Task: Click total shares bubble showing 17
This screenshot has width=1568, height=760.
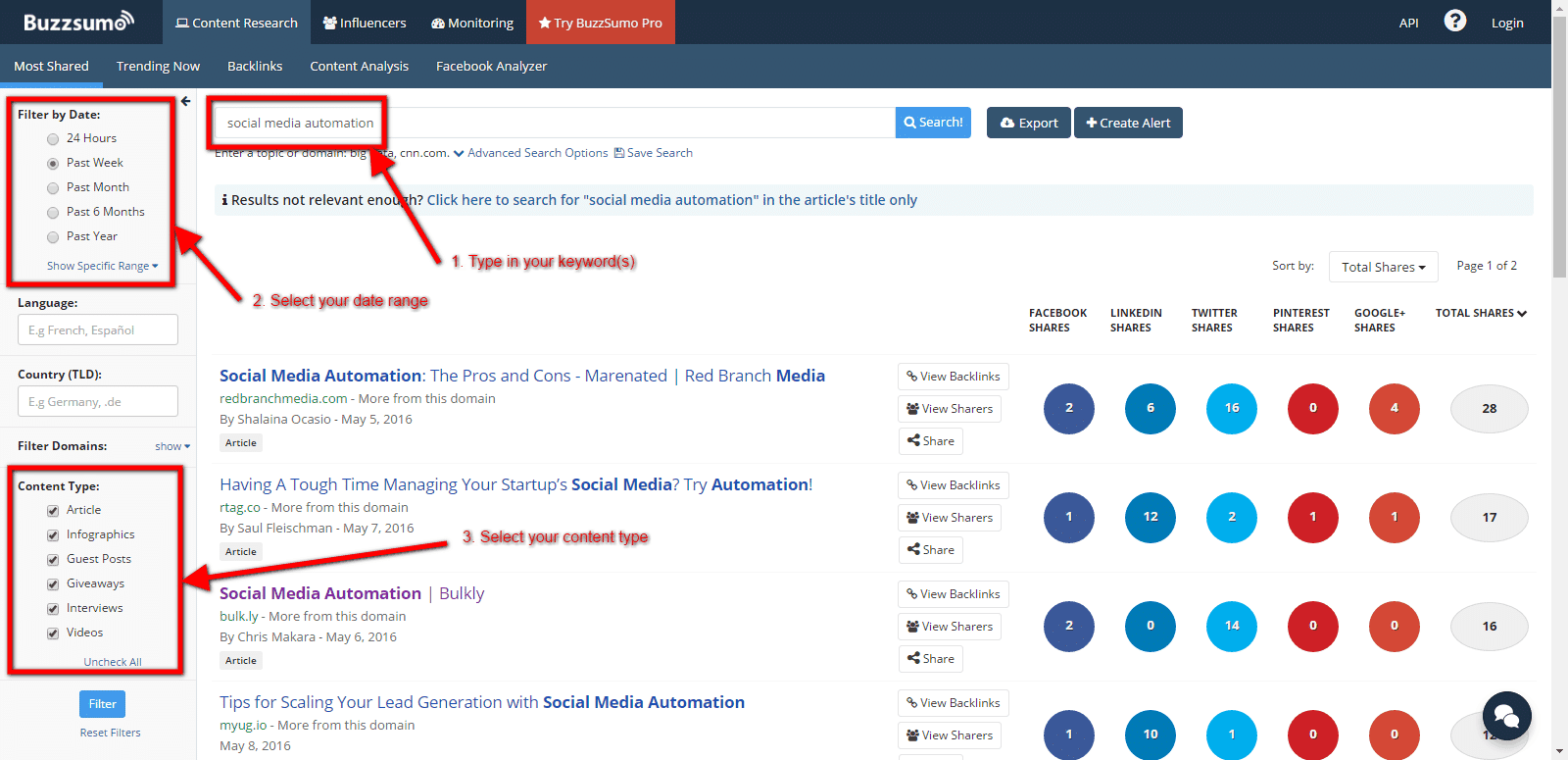Action: 1490,518
